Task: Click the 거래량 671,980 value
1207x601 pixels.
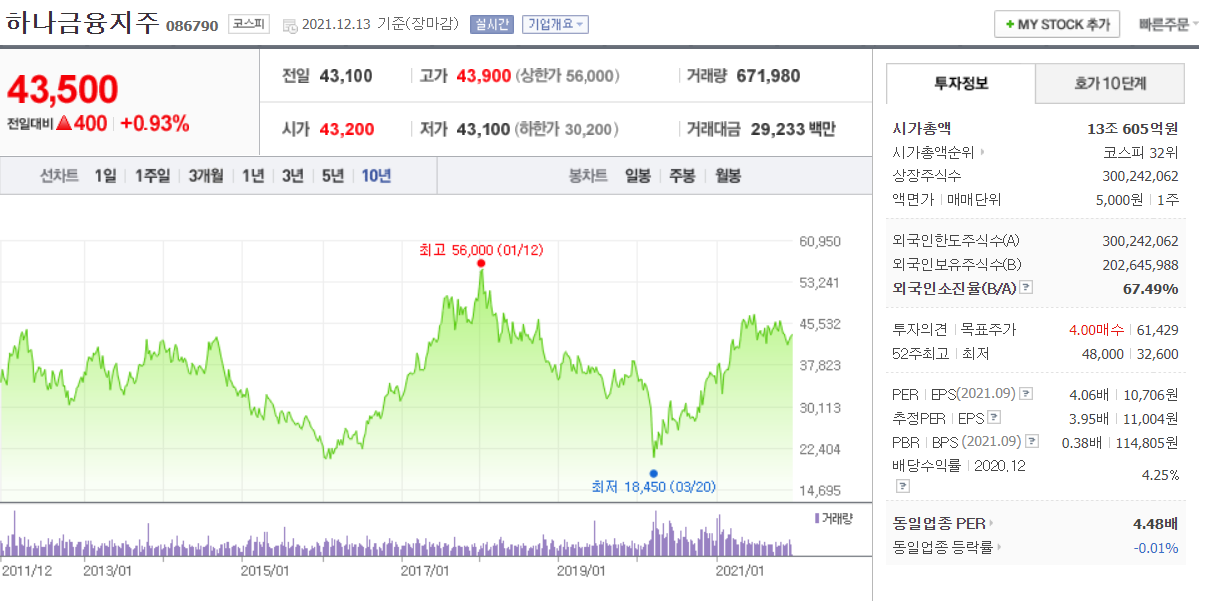Action: click(768, 76)
